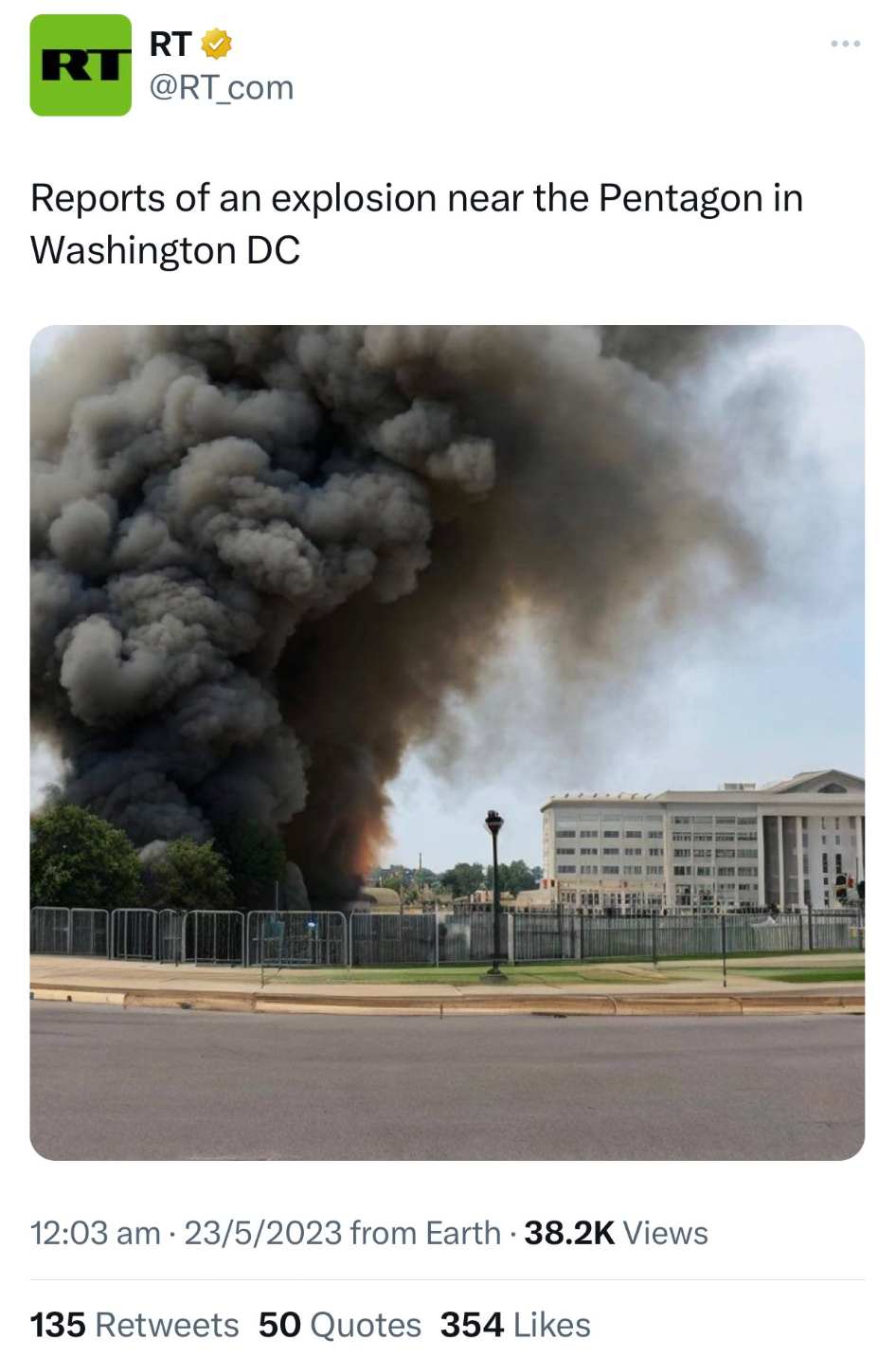Click the 12:03 am timestamp

point(96,1233)
